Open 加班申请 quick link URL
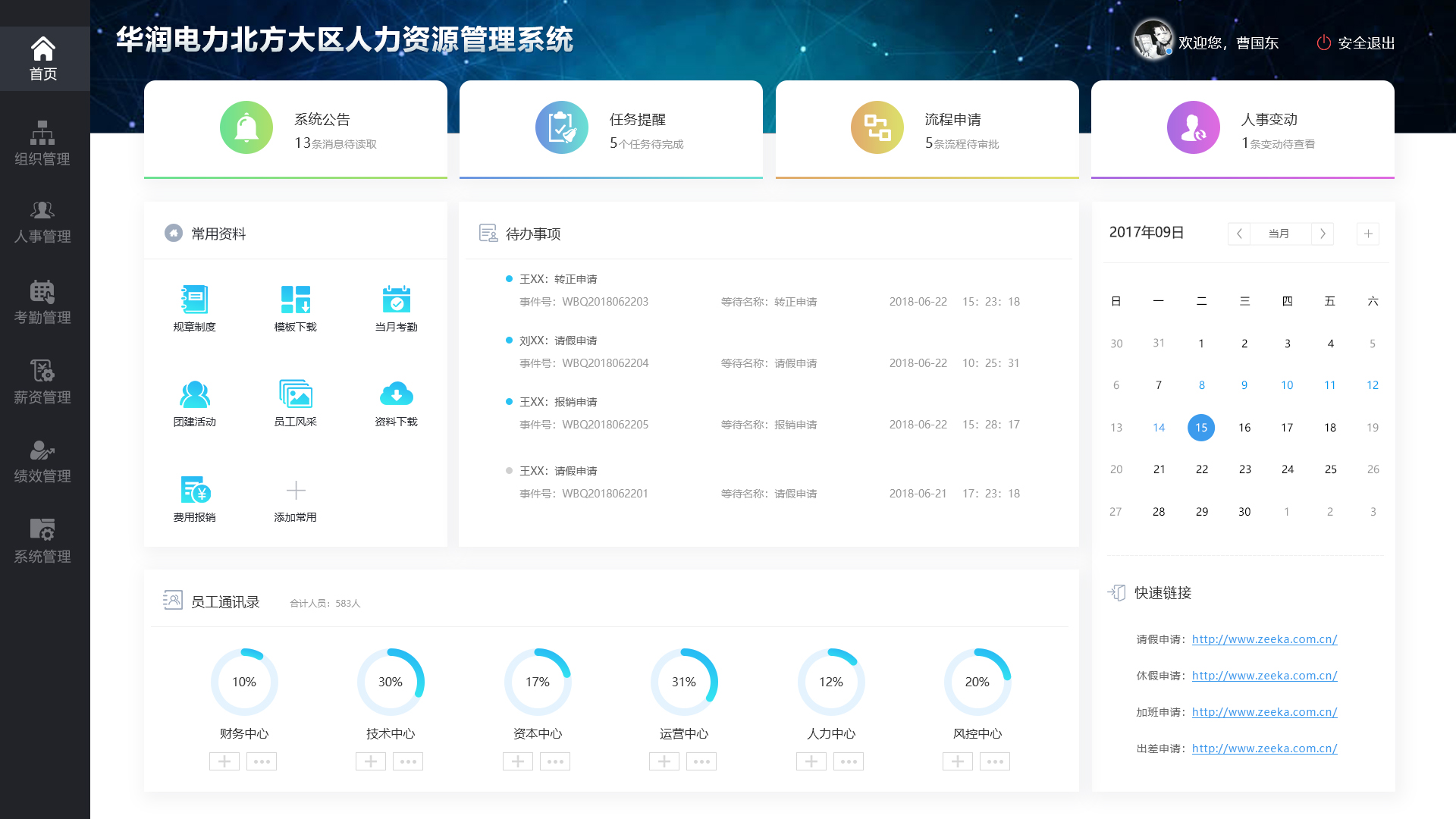The width and height of the screenshot is (1456, 819). (1264, 712)
